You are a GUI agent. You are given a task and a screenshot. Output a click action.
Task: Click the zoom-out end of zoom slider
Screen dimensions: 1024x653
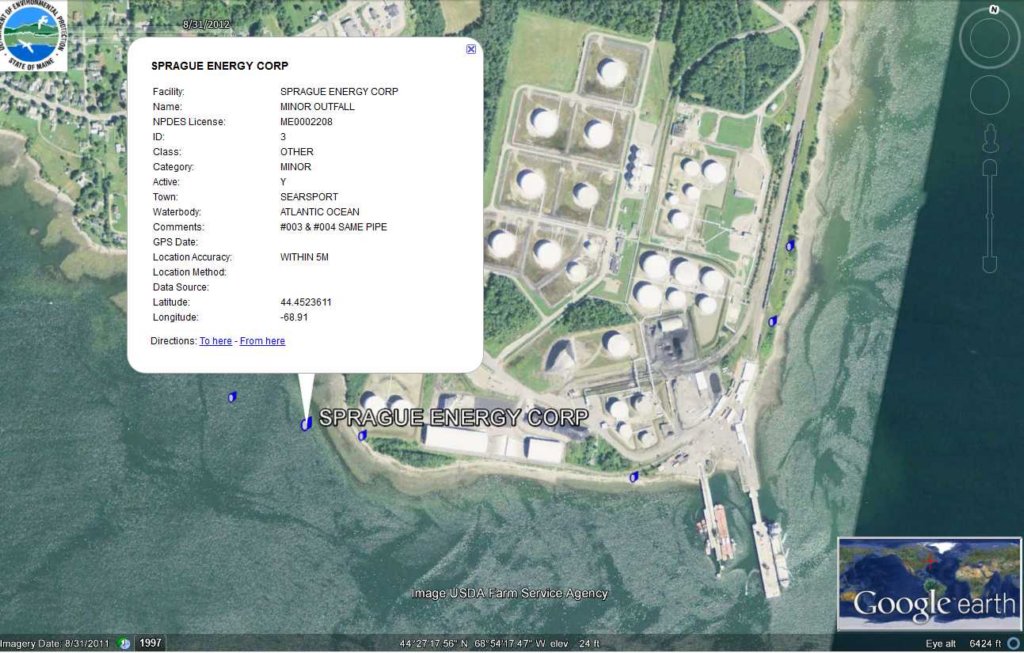pyautogui.click(x=989, y=264)
